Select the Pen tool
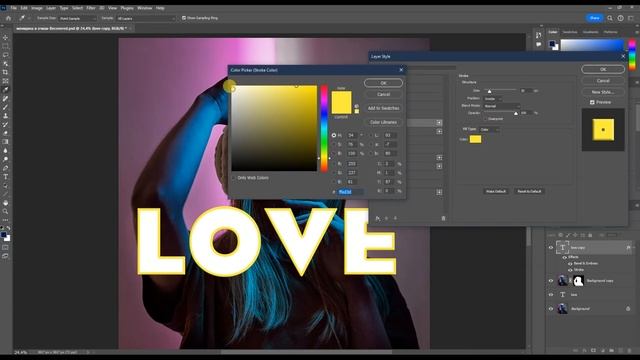The image size is (640, 360). 5,168
